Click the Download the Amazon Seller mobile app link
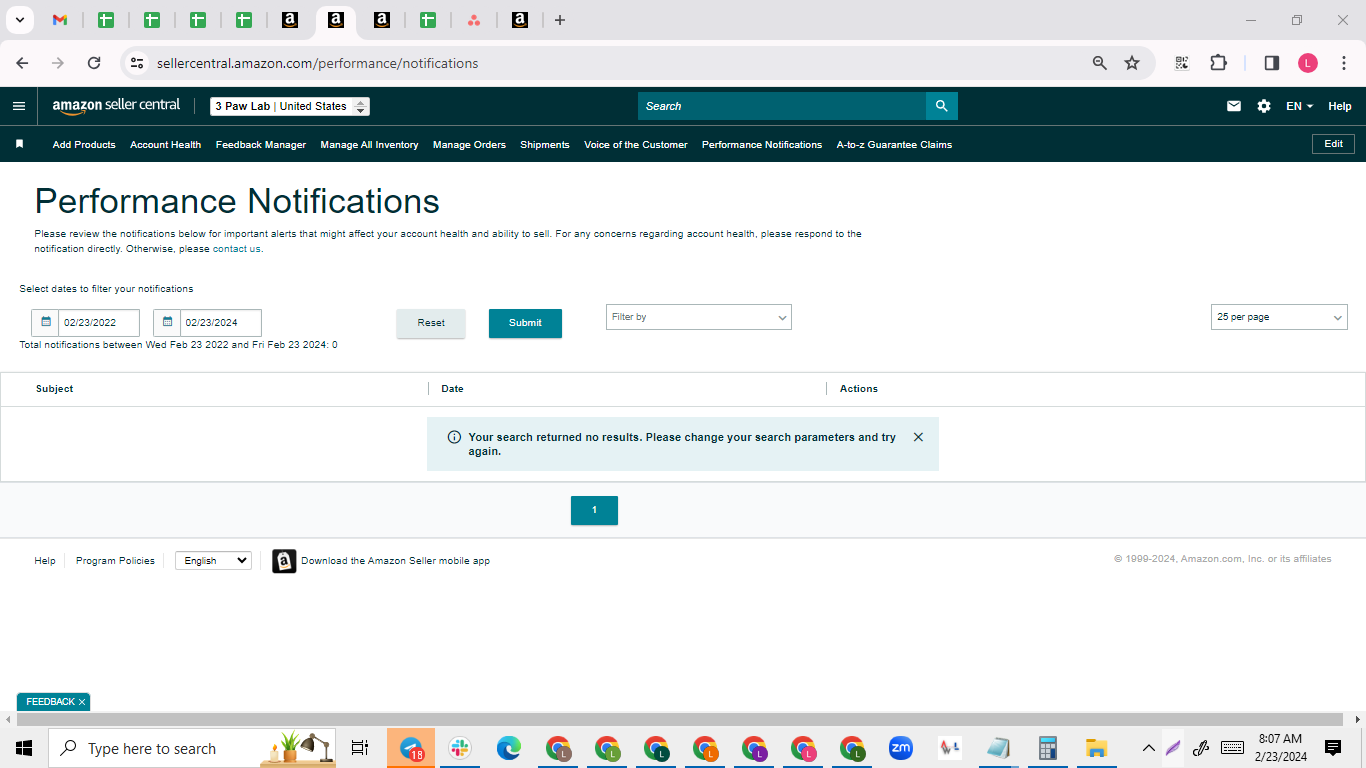The image size is (1366, 768). [x=395, y=561]
